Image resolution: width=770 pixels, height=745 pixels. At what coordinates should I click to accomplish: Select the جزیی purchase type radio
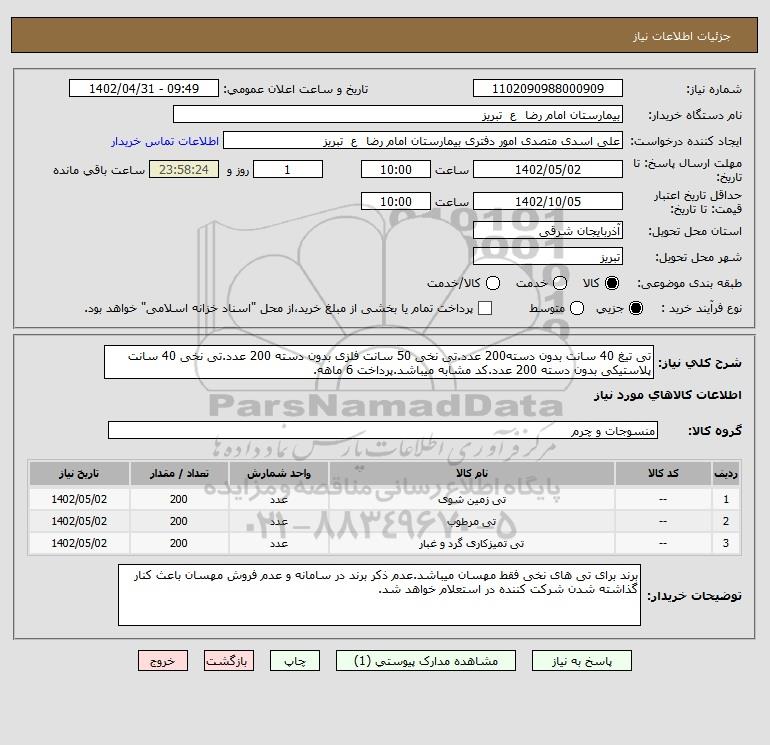coord(636,308)
